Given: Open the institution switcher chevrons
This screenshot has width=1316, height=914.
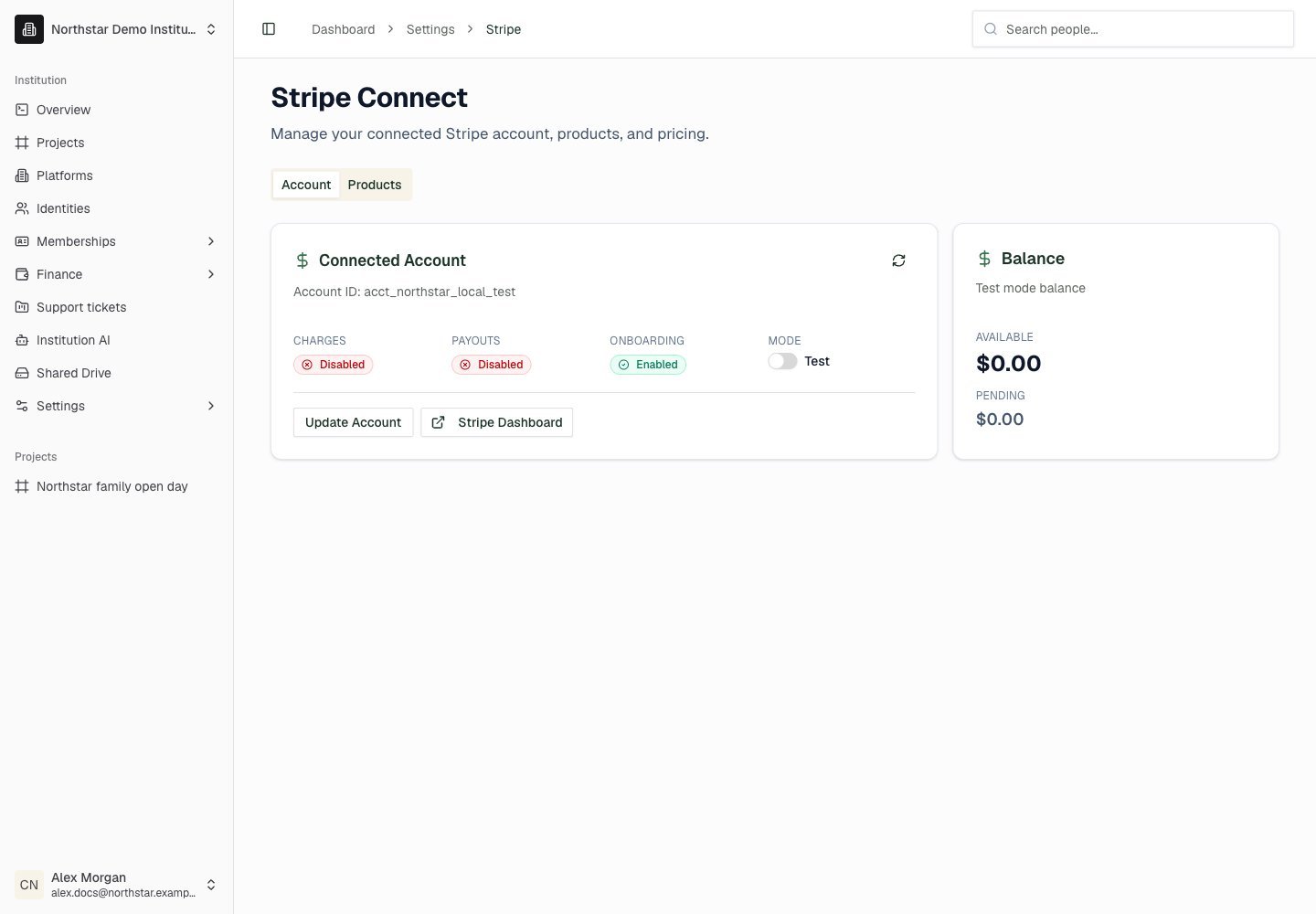Looking at the screenshot, I should coord(211,29).
